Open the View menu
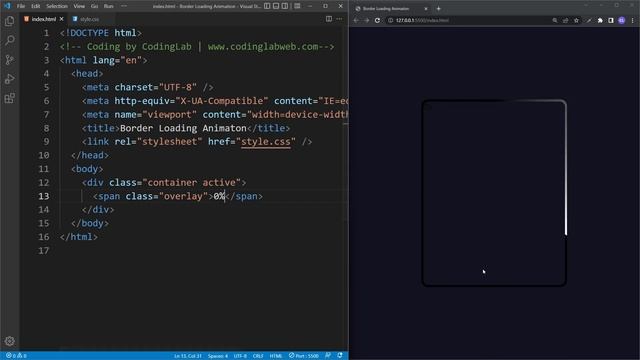Image resolution: width=640 pixels, height=360 pixels. [79, 6]
